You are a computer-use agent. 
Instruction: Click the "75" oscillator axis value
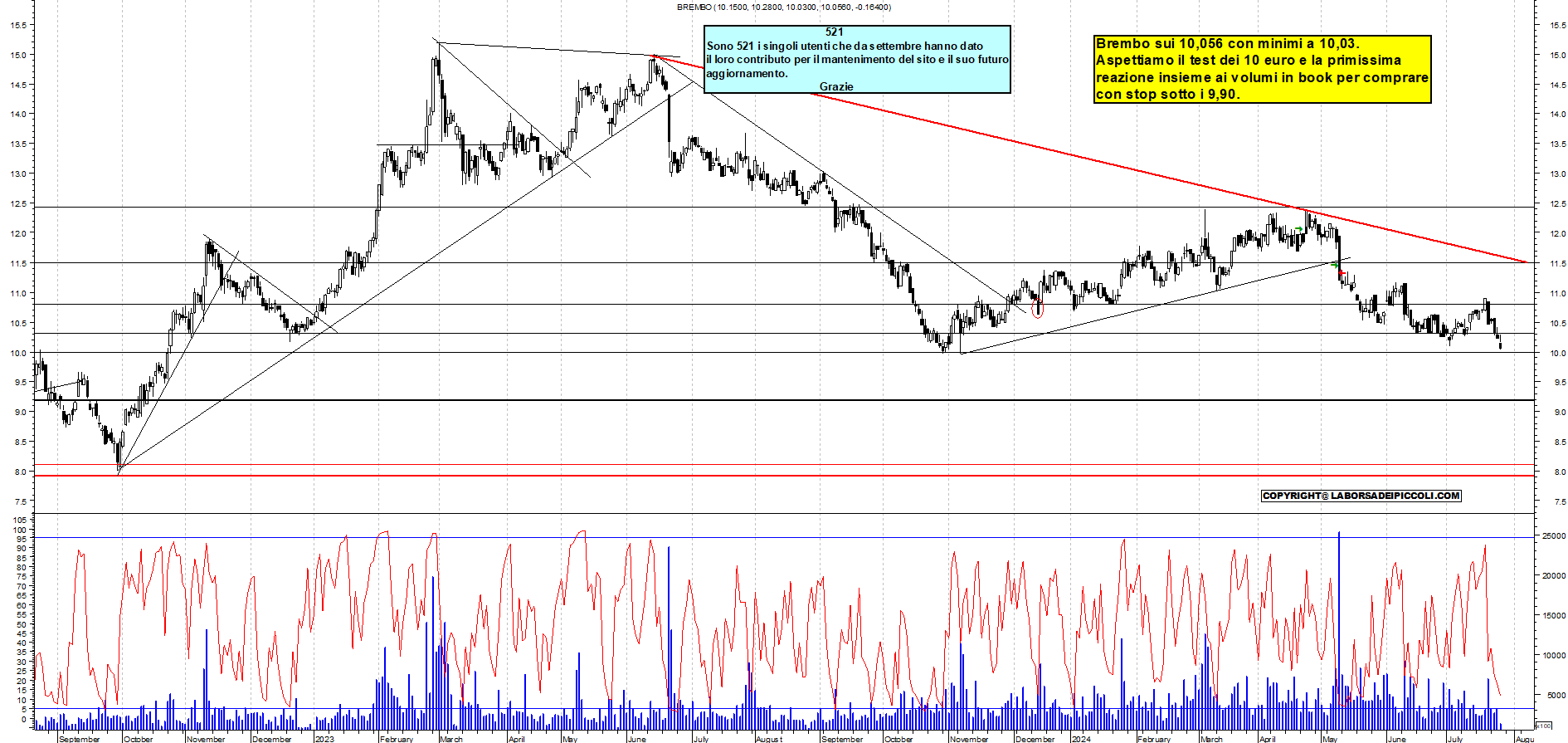click(x=22, y=577)
